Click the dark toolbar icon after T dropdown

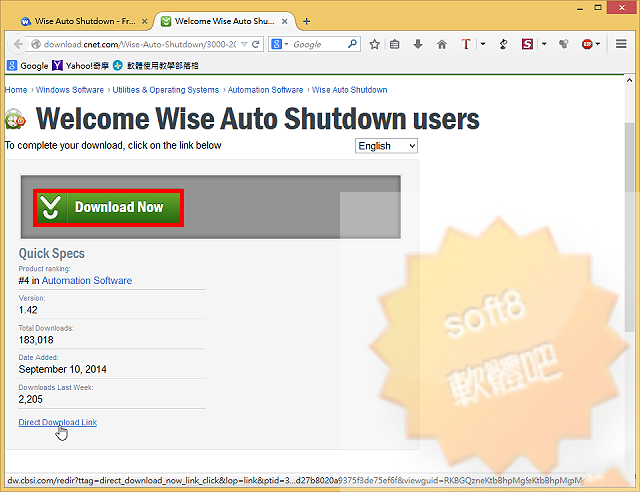(503, 44)
